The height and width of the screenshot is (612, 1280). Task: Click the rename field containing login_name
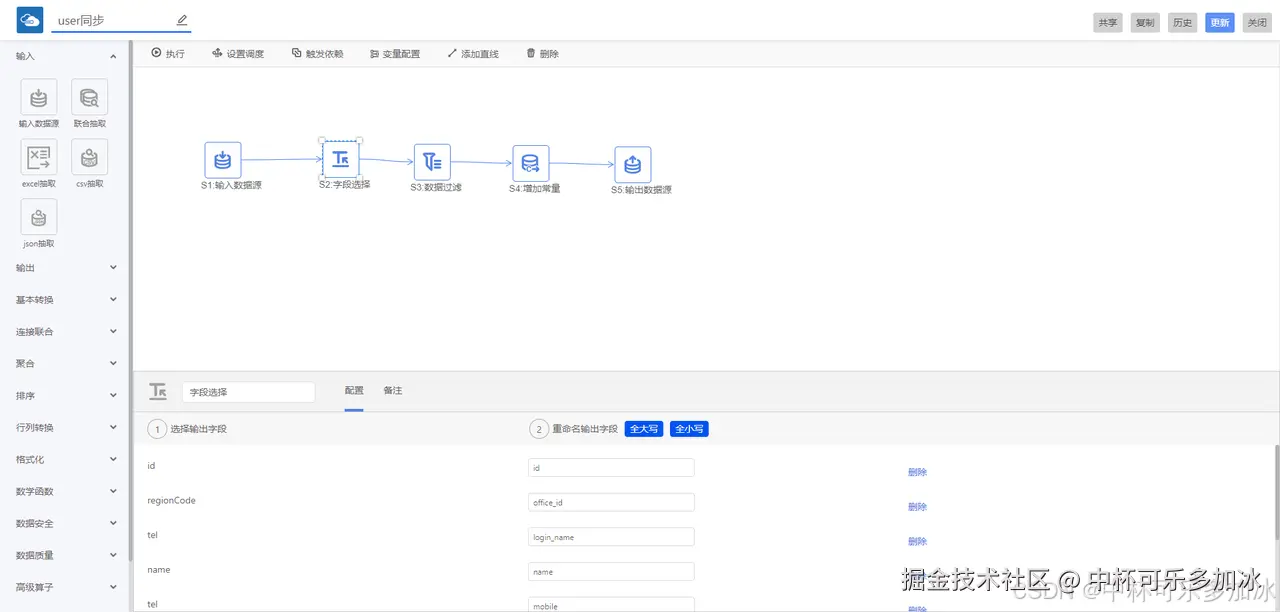click(x=611, y=537)
